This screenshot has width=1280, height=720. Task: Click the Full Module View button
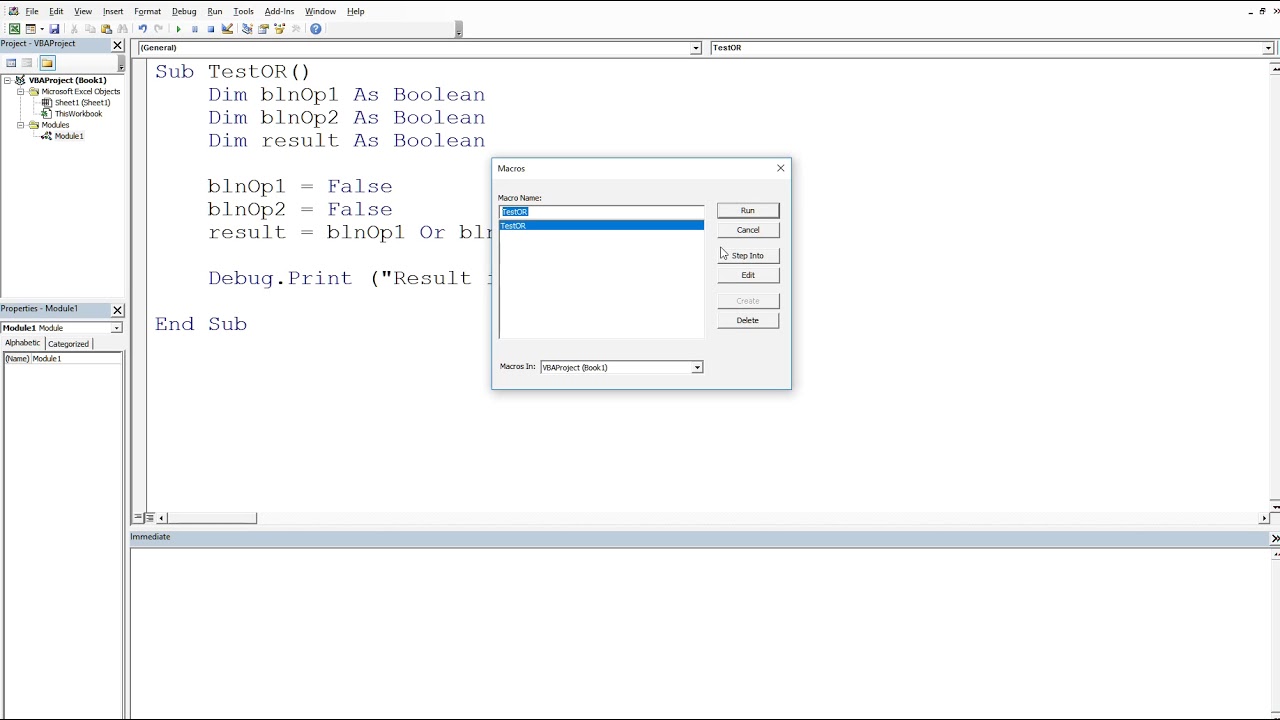[149, 518]
